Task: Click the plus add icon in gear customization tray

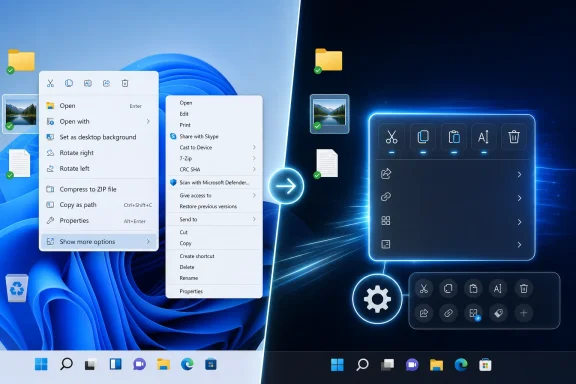Action: point(523,313)
